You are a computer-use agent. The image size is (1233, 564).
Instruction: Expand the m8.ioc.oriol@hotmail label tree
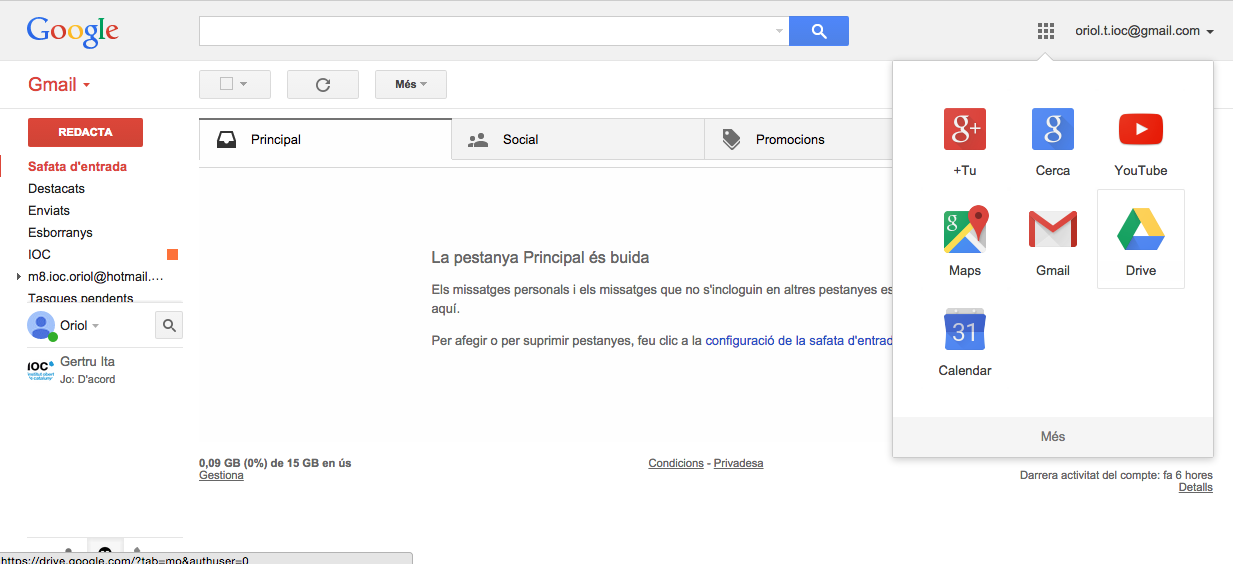[x=19, y=277]
